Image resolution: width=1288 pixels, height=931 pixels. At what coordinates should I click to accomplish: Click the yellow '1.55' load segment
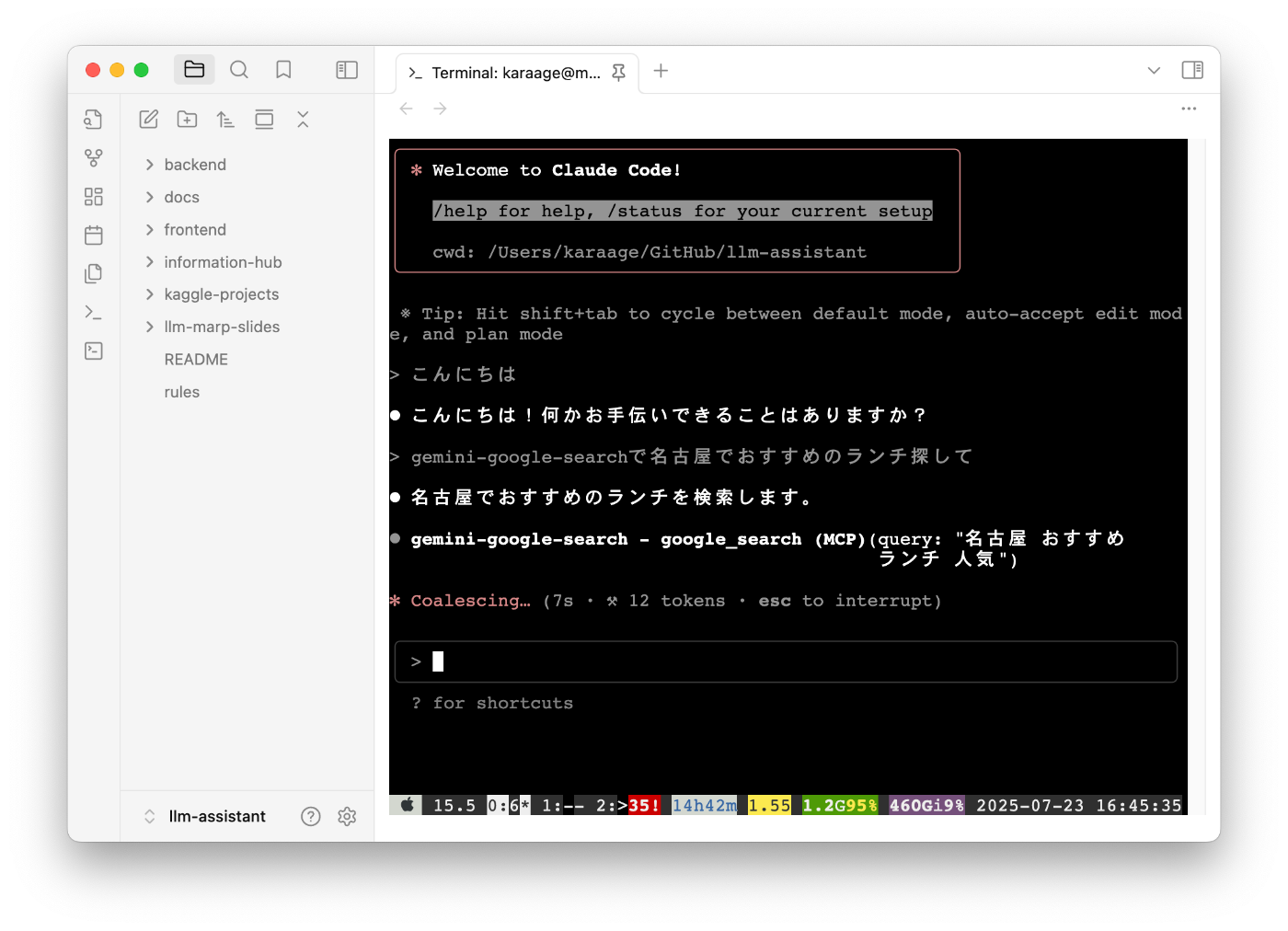(769, 806)
